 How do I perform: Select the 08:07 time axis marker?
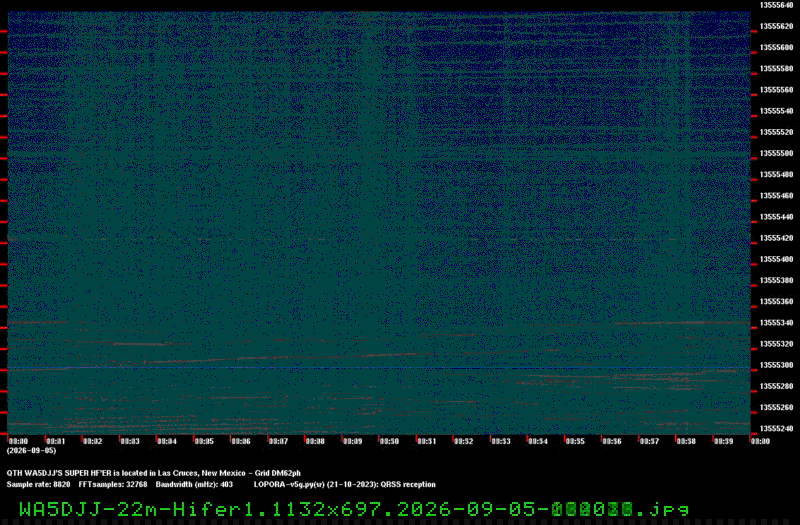(278, 441)
